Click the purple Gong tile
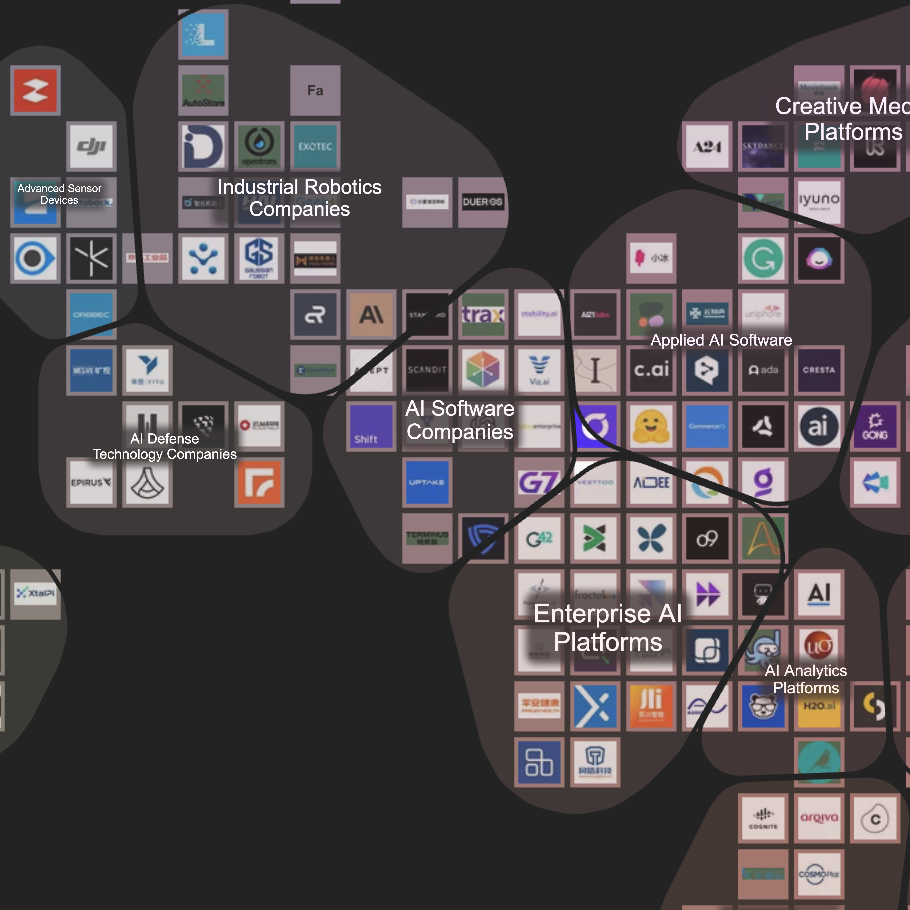This screenshot has height=910, width=910. [x=875, y=426]
